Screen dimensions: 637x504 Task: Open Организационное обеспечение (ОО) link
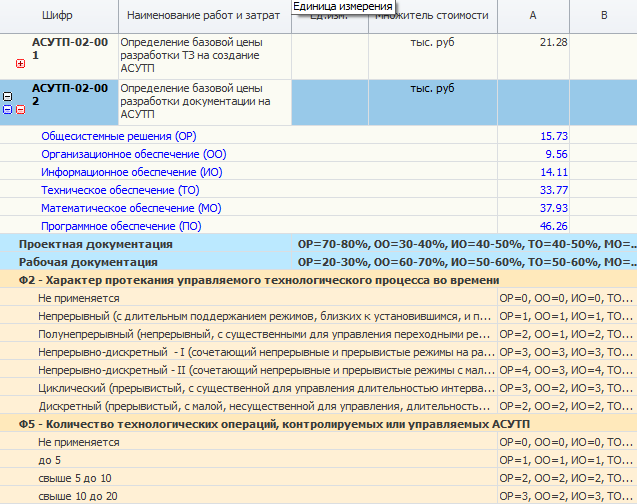pos(134,154)
